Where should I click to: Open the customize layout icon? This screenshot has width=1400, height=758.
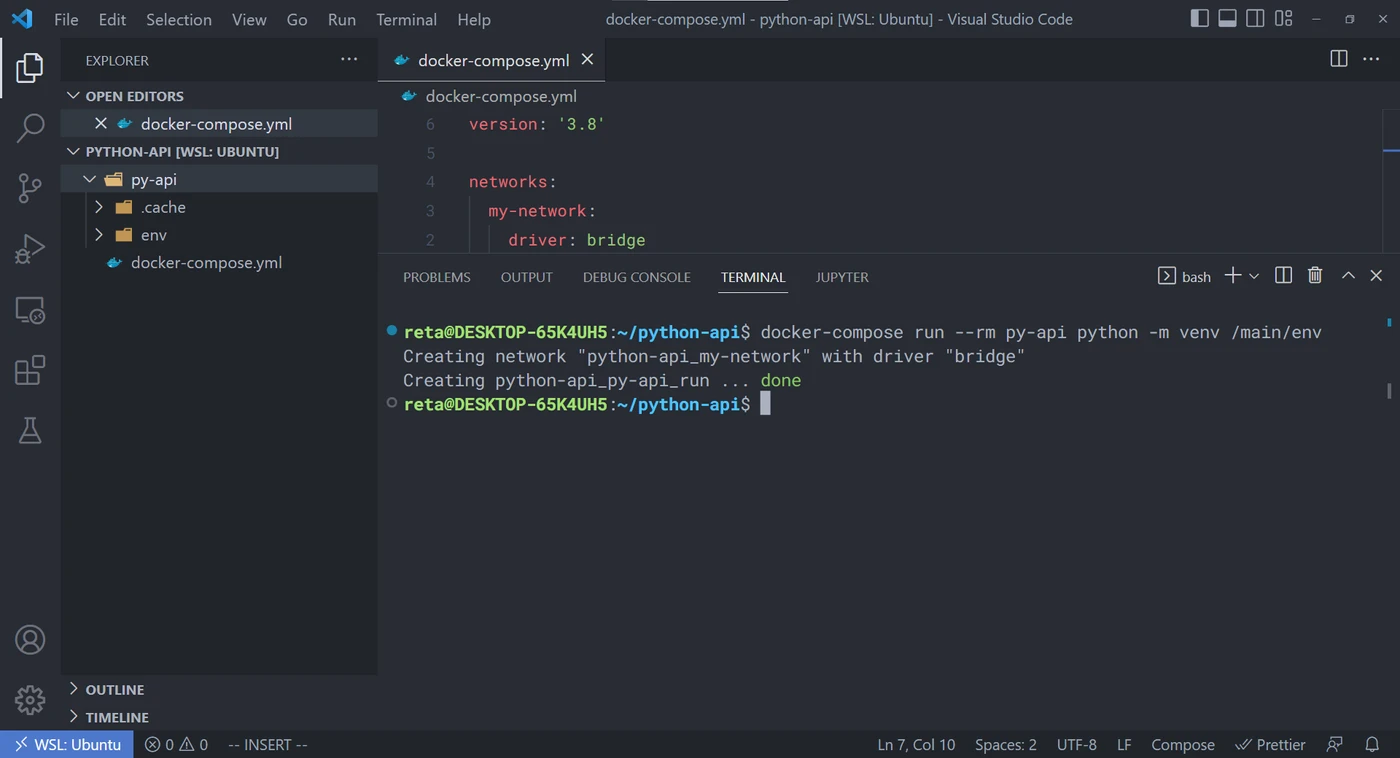click(1284, 19)
